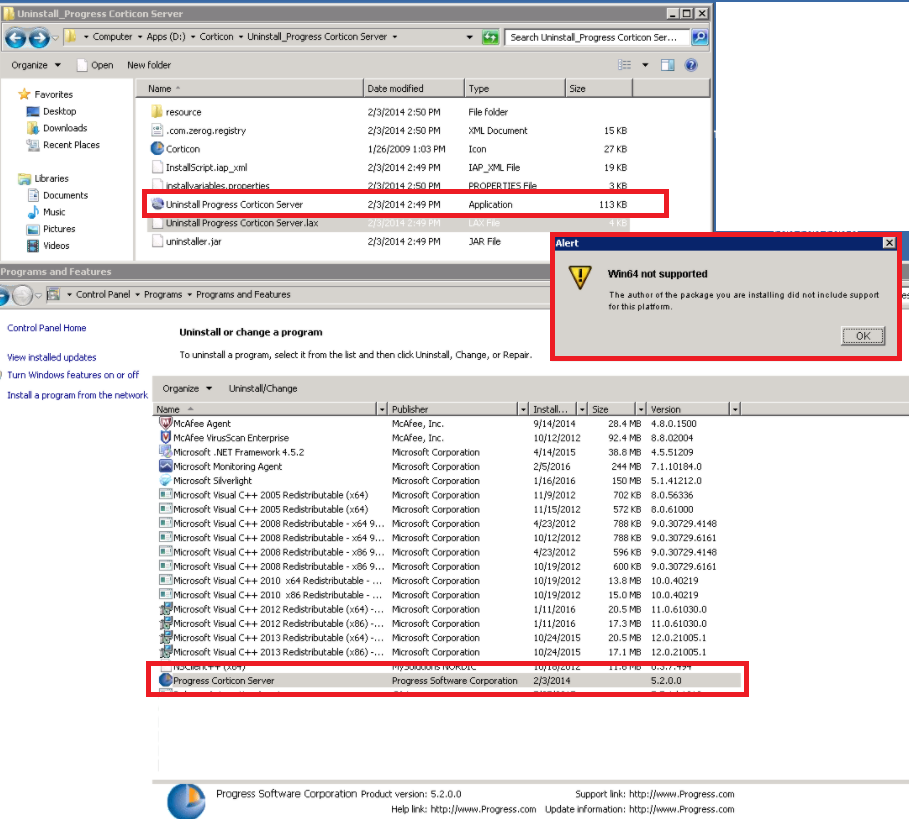
Task: Click Computer in Explorer breadcrumb
Action: point(112,37)
